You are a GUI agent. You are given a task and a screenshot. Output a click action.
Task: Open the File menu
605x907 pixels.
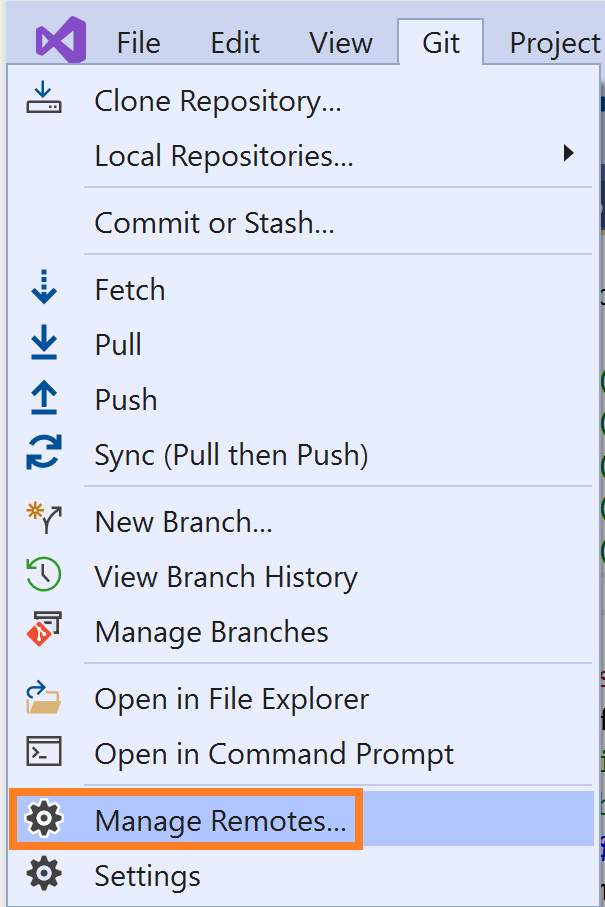coord(138,43)
